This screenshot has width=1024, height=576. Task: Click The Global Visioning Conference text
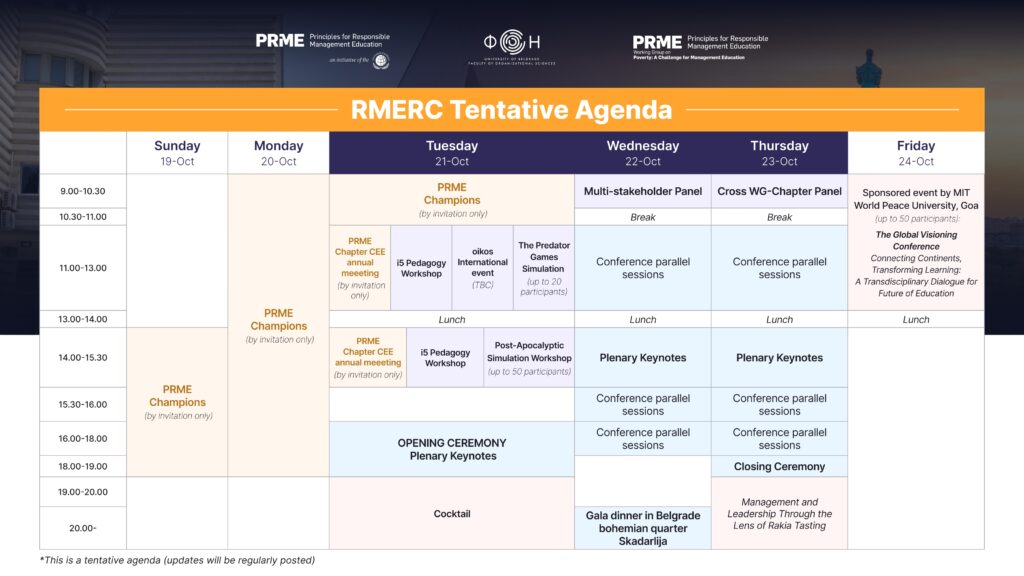click(x=915, y=240)
